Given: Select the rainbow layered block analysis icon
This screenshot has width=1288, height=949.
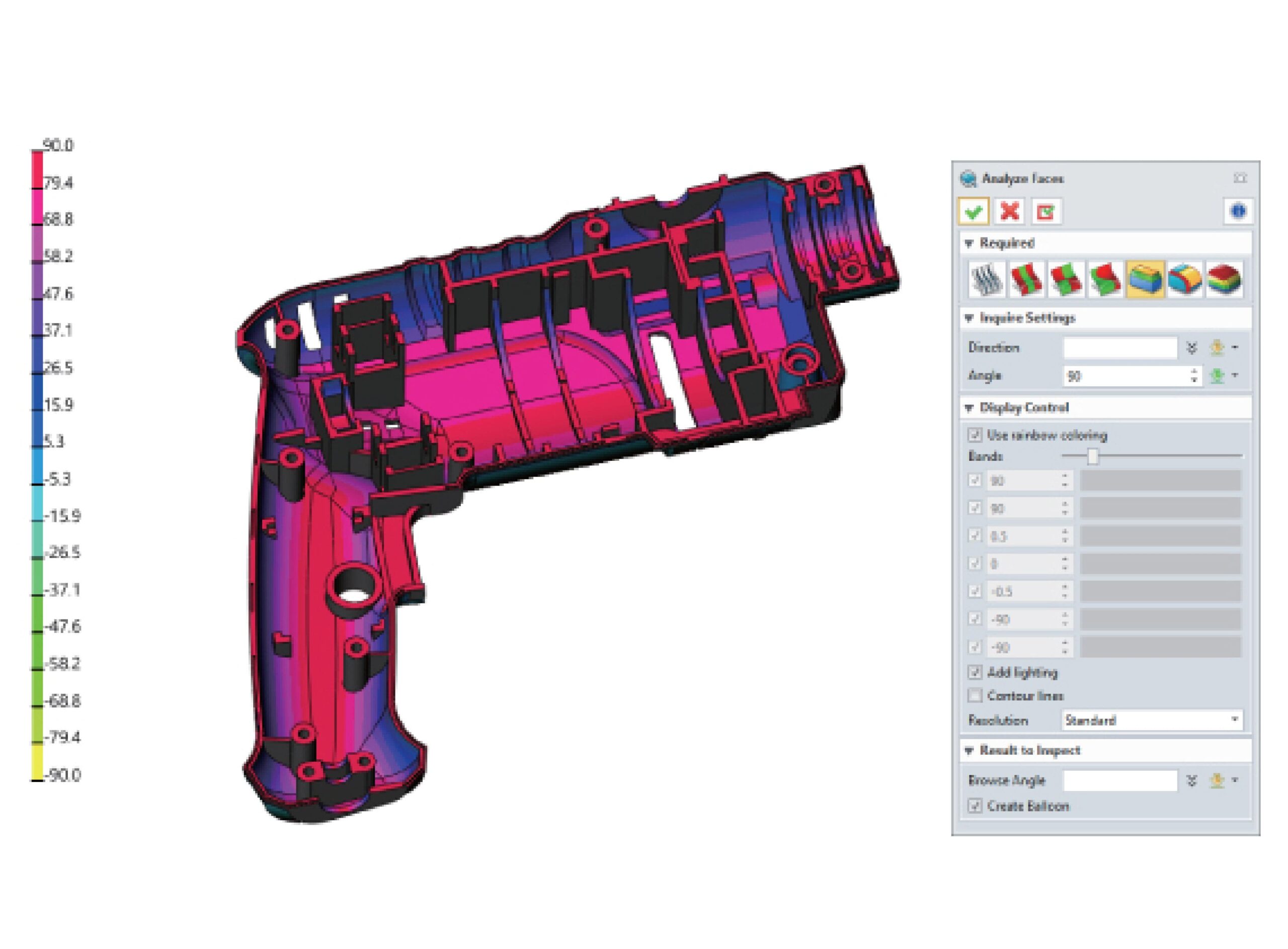Looking at the screenshot, I should (1224, 279).
